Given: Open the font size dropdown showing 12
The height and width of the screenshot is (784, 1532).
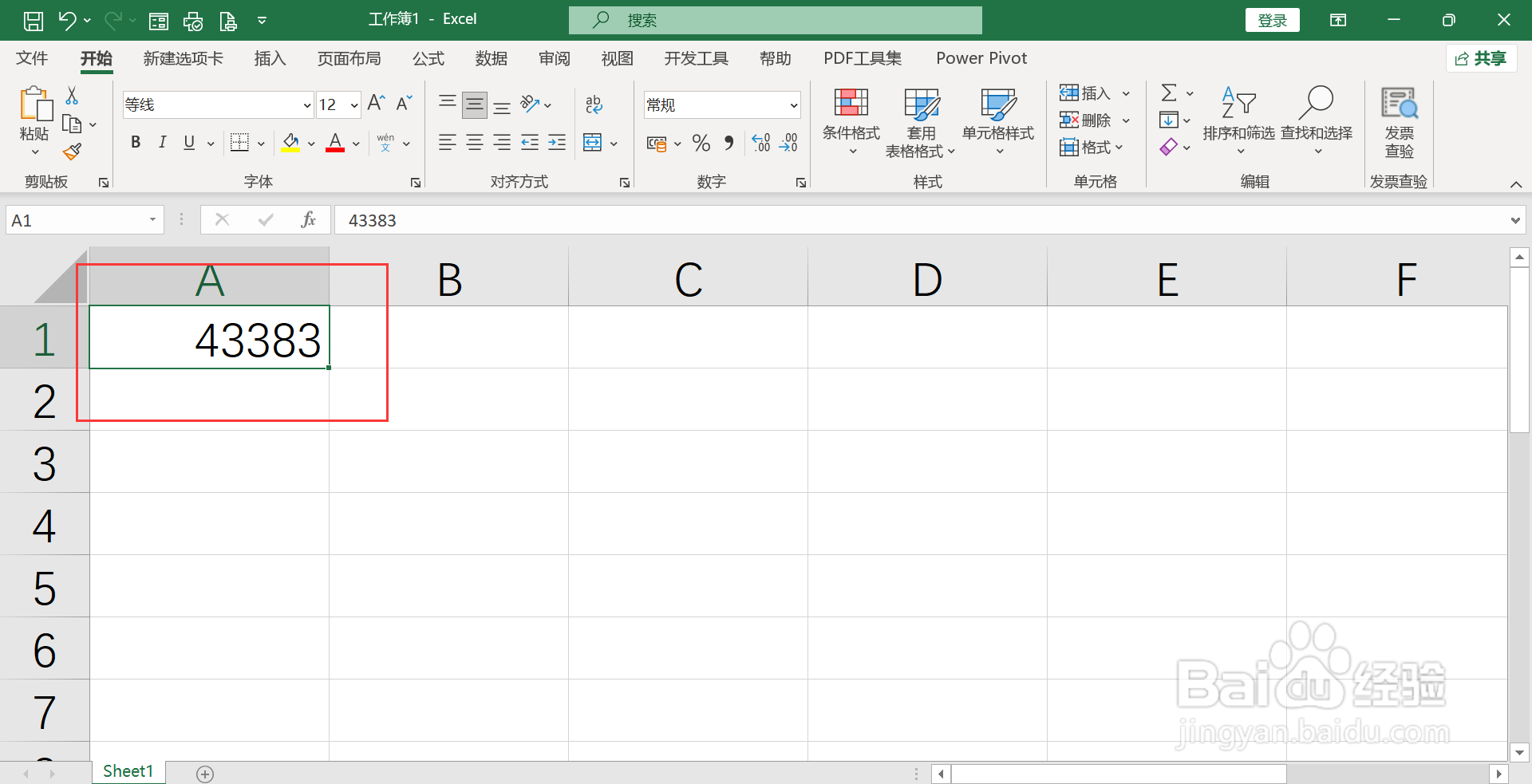Looking at the screenshot, I should [x=354, y=104].
